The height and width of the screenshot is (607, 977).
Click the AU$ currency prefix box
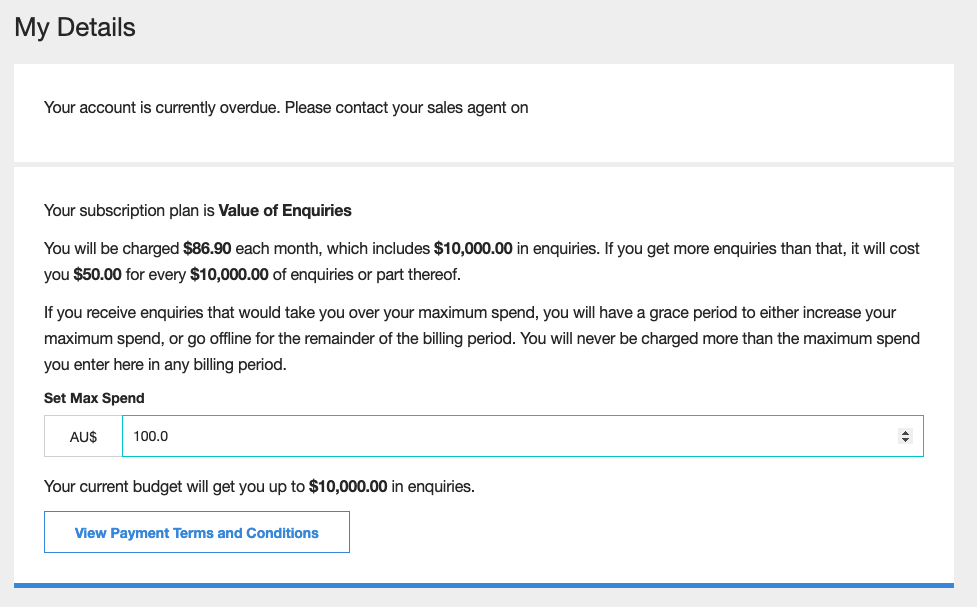pyautogui.click(x=83, y=436)
